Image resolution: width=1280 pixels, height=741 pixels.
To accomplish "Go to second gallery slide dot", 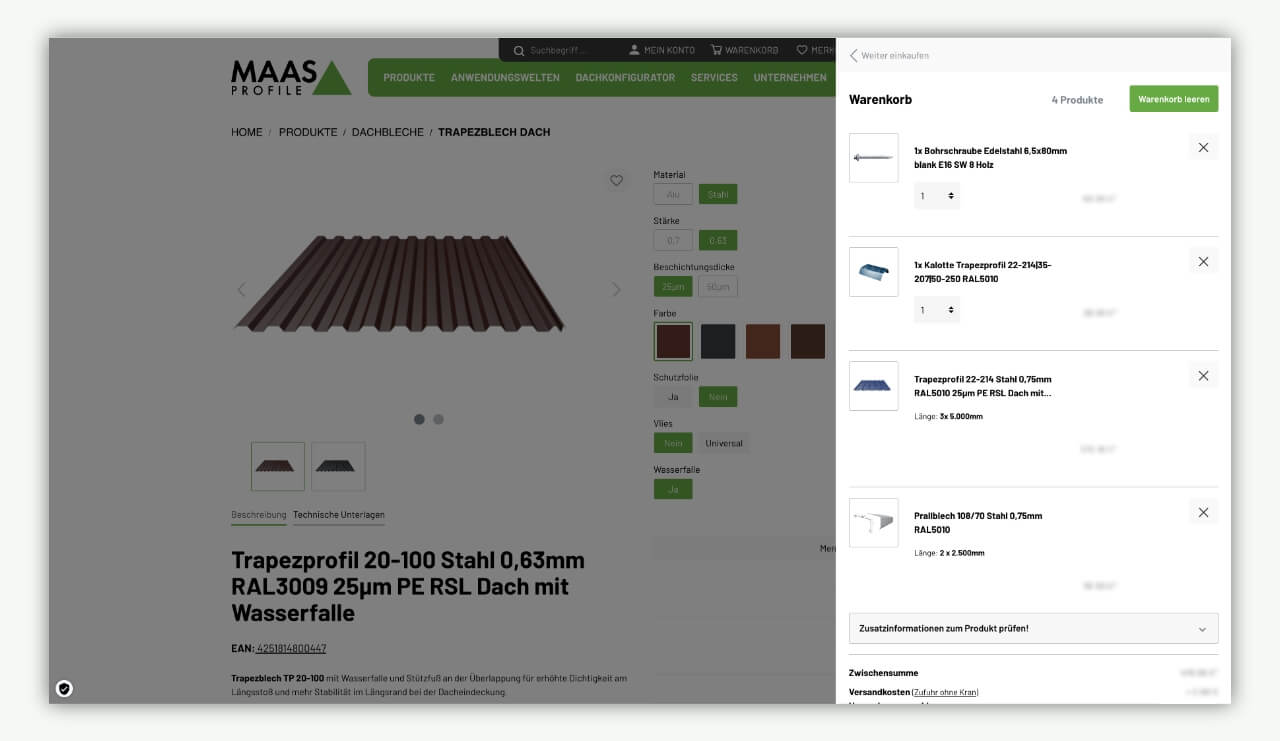I will [438, 419].
